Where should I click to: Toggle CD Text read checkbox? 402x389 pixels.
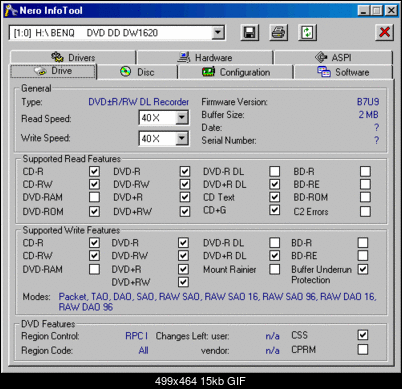[x=275, y=197]
